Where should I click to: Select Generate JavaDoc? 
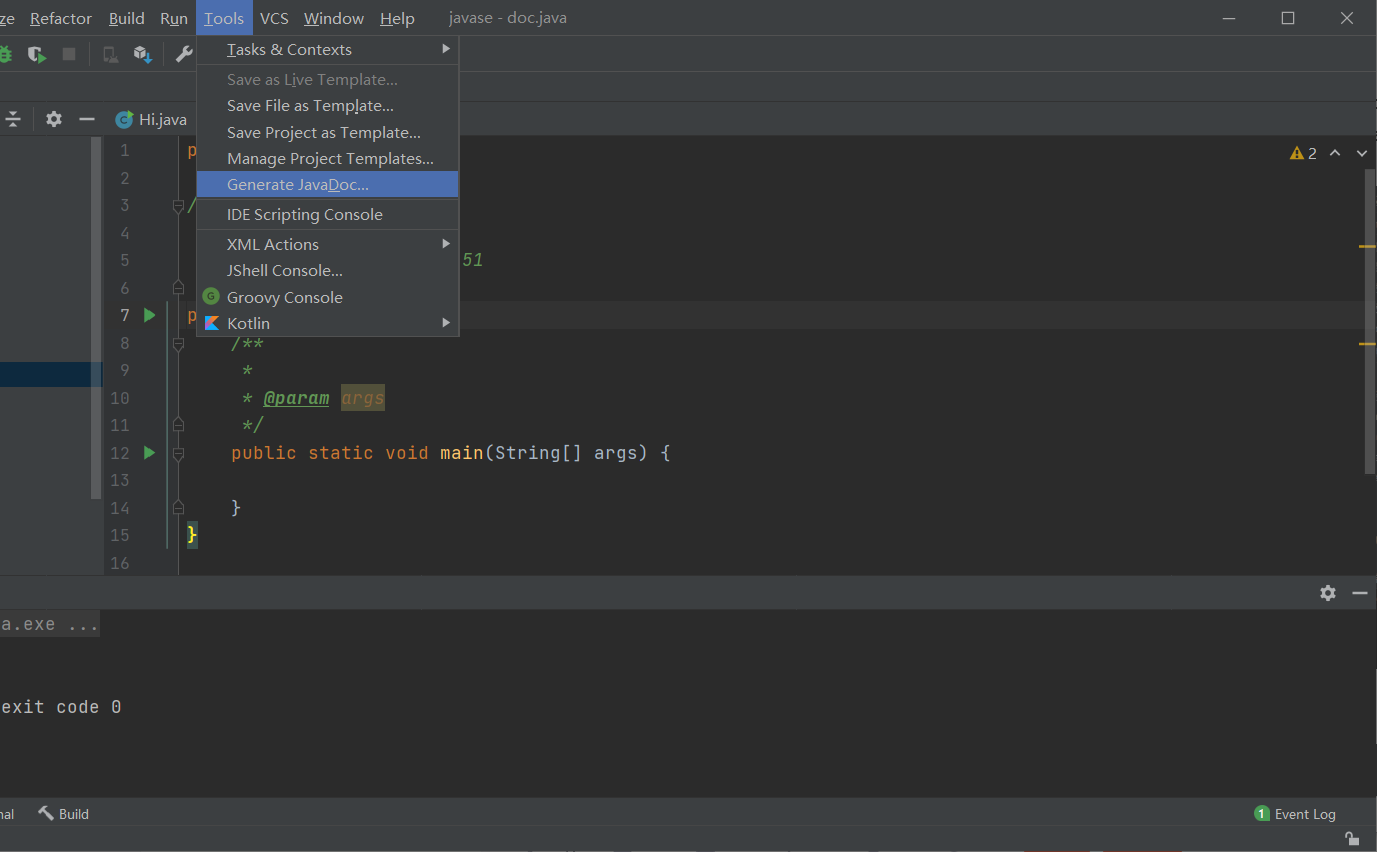tap(328, 184)
